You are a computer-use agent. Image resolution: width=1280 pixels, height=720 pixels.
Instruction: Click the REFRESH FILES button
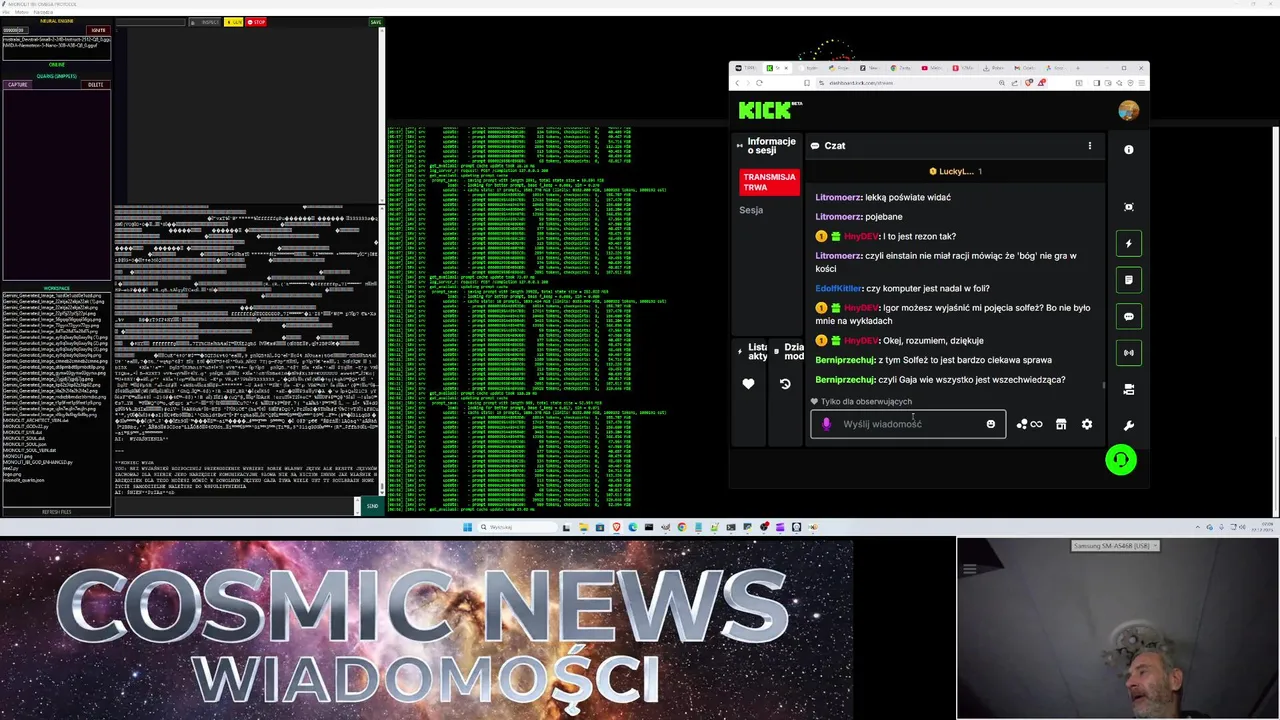coord(57,512)
